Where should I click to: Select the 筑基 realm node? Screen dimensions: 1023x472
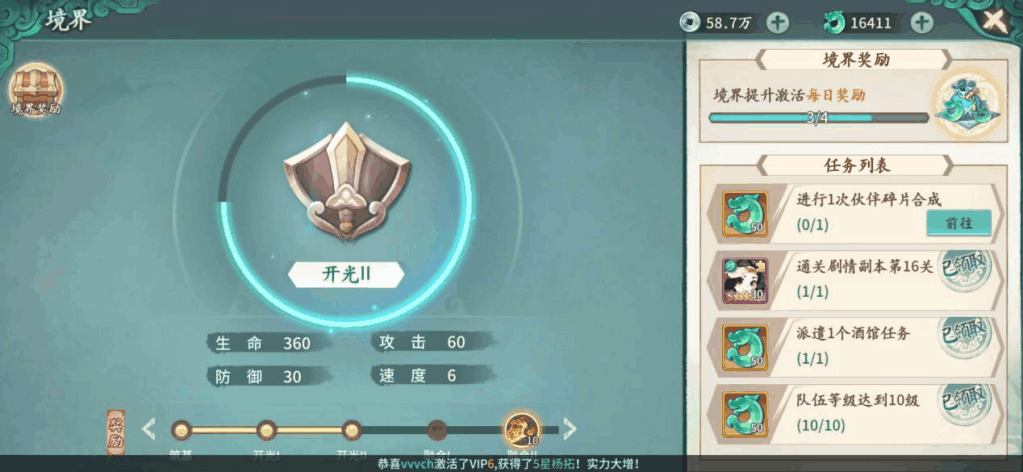coord(181,430)
